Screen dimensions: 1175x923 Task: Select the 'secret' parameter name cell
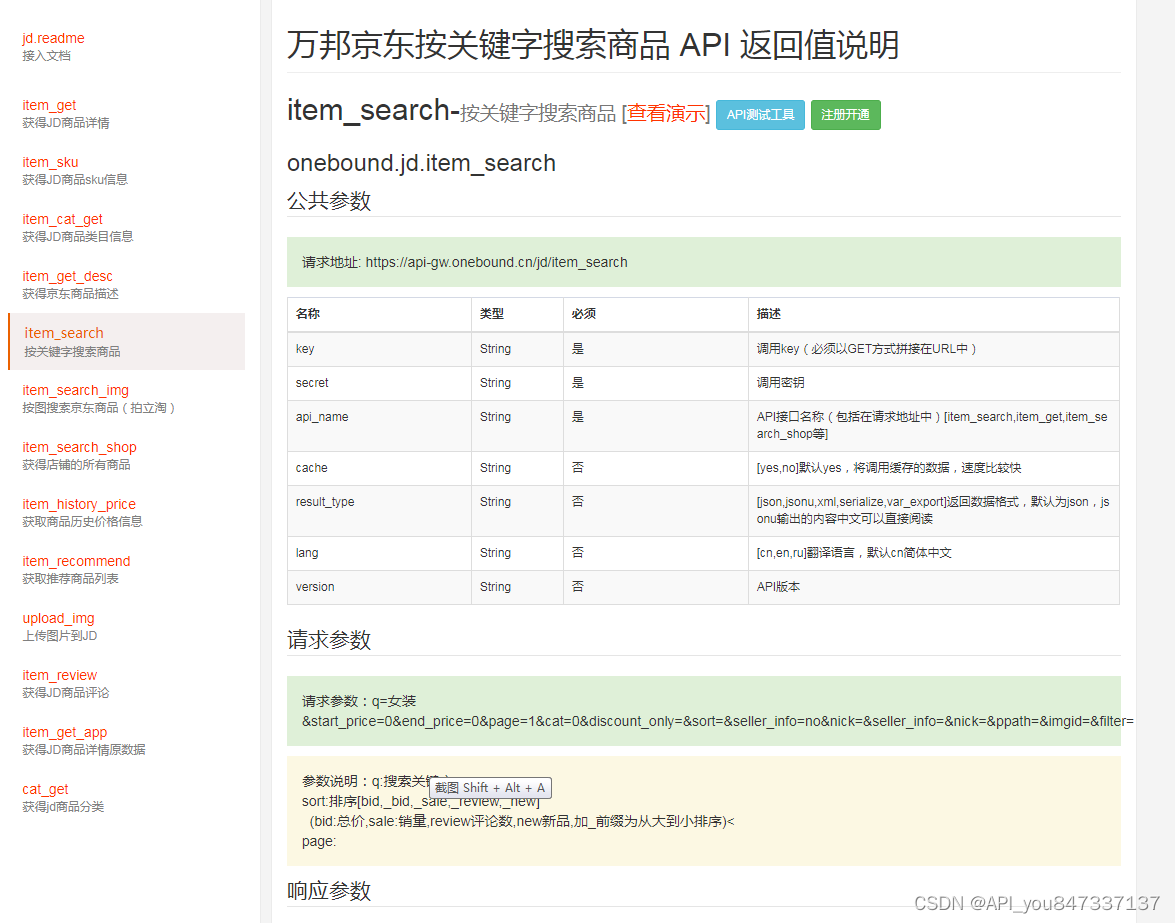379,383
